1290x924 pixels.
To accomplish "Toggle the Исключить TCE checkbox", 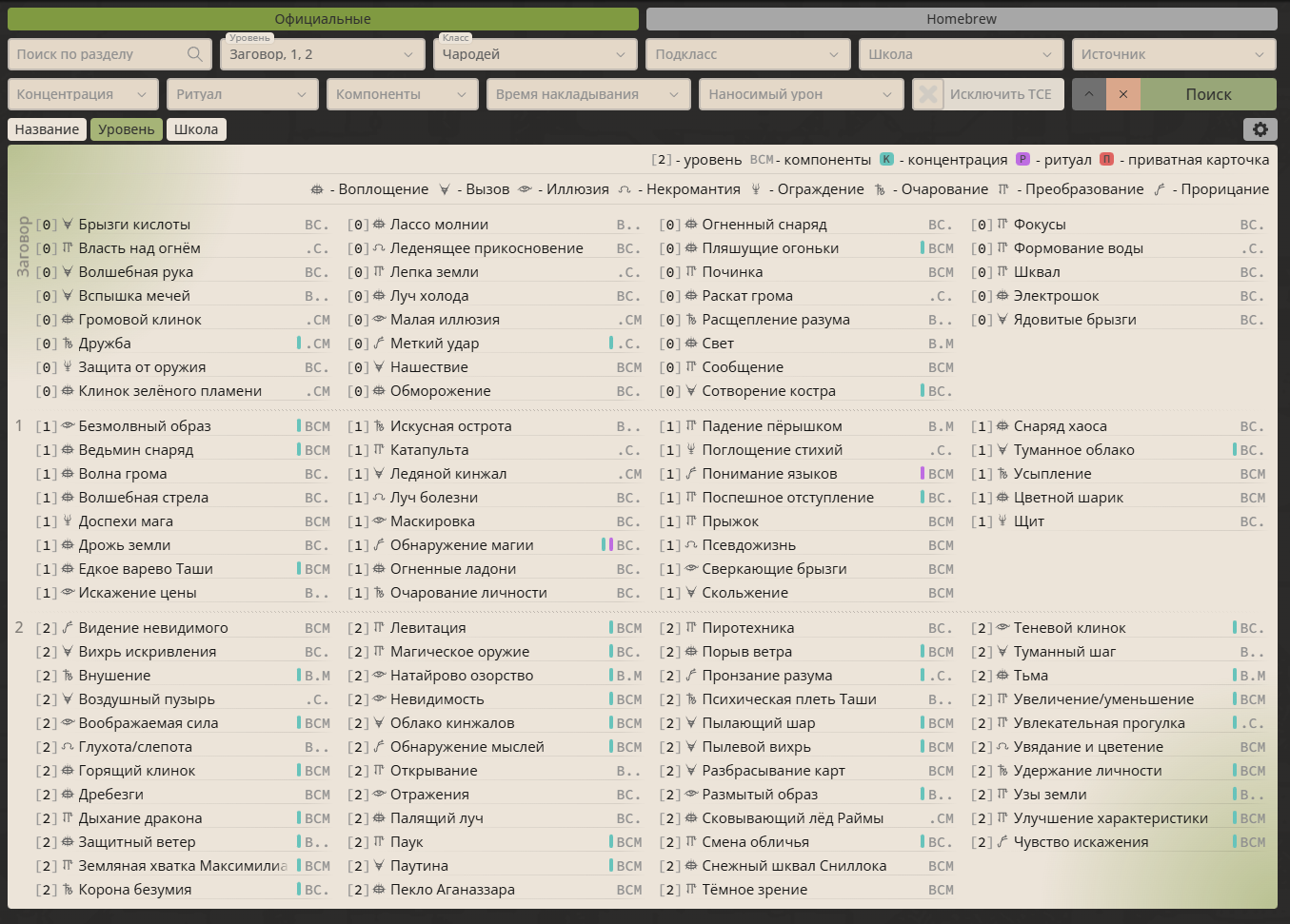I will tap(927, 94).
